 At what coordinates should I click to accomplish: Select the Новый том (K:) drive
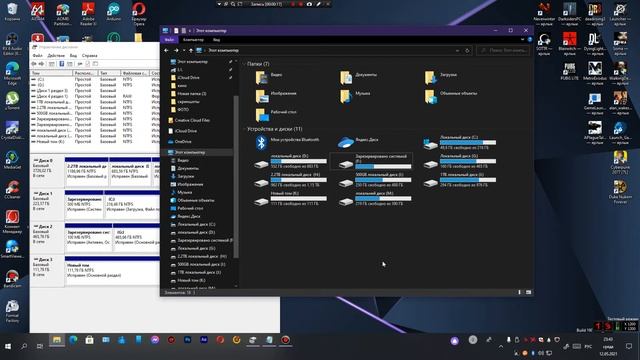(290, 199)
